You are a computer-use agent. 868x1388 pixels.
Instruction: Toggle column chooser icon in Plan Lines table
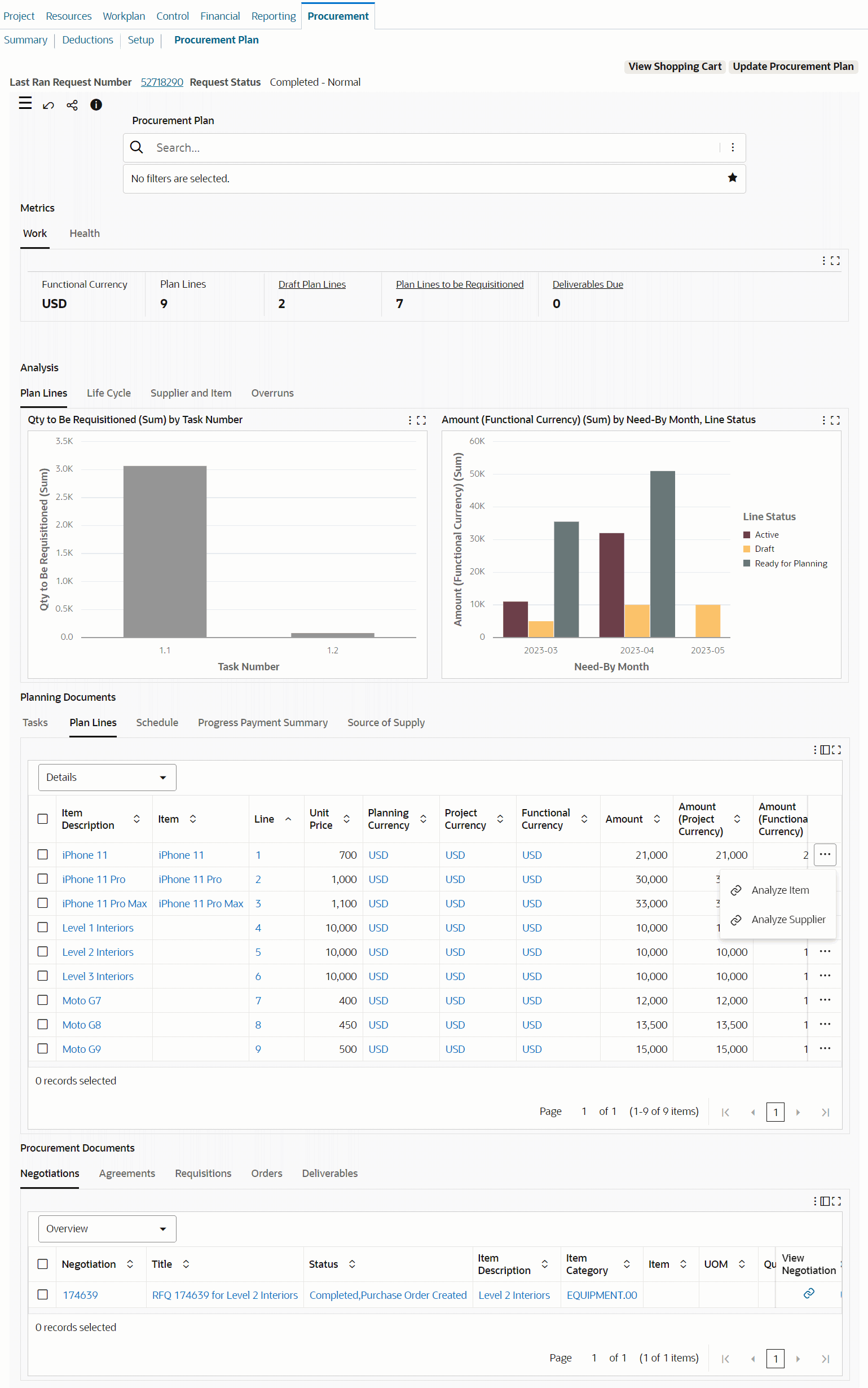[x=825, y=750]
